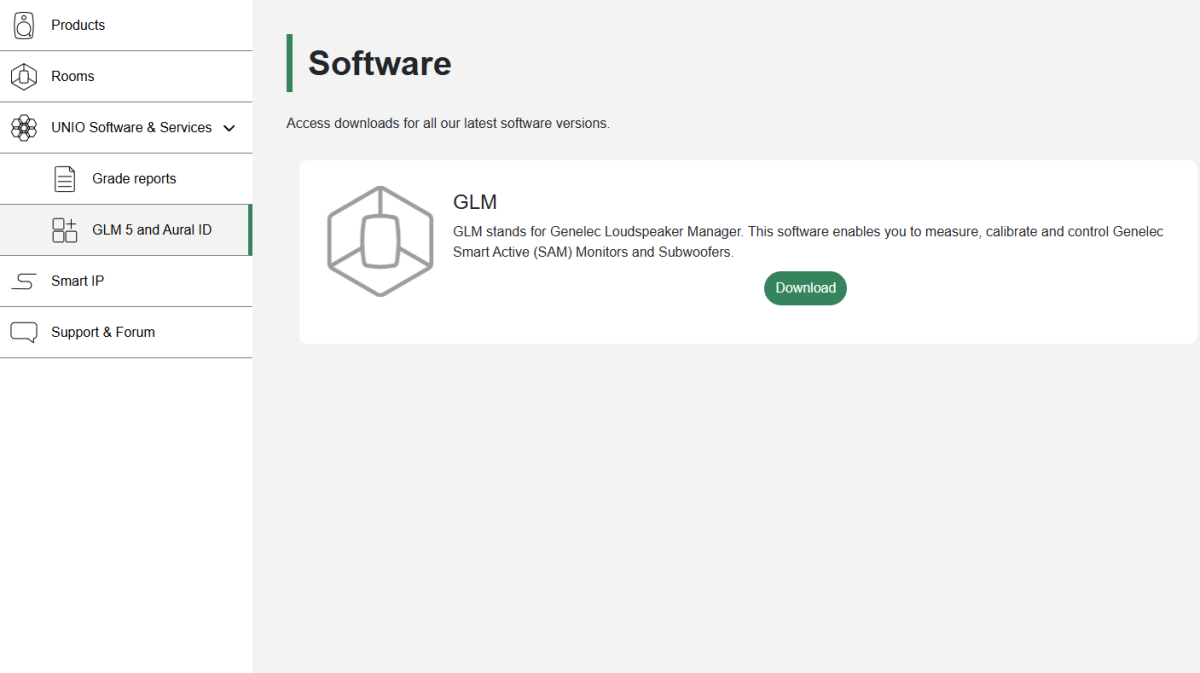The height and width of the screenshot is (673, 1200).
Task: Click the Grade reports document icon
Action: point(65,179)
